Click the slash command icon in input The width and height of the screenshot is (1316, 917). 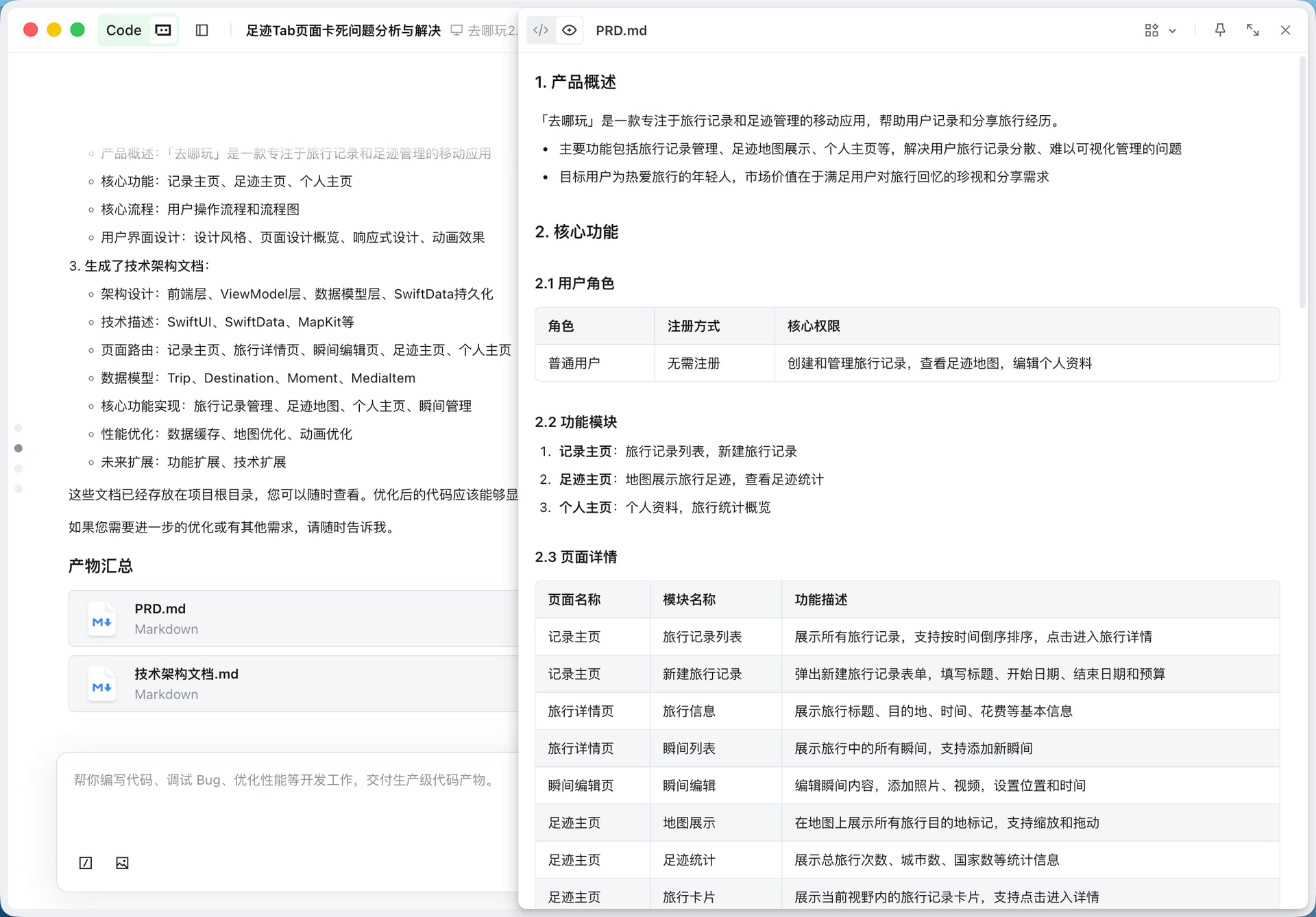pos(86,863)
